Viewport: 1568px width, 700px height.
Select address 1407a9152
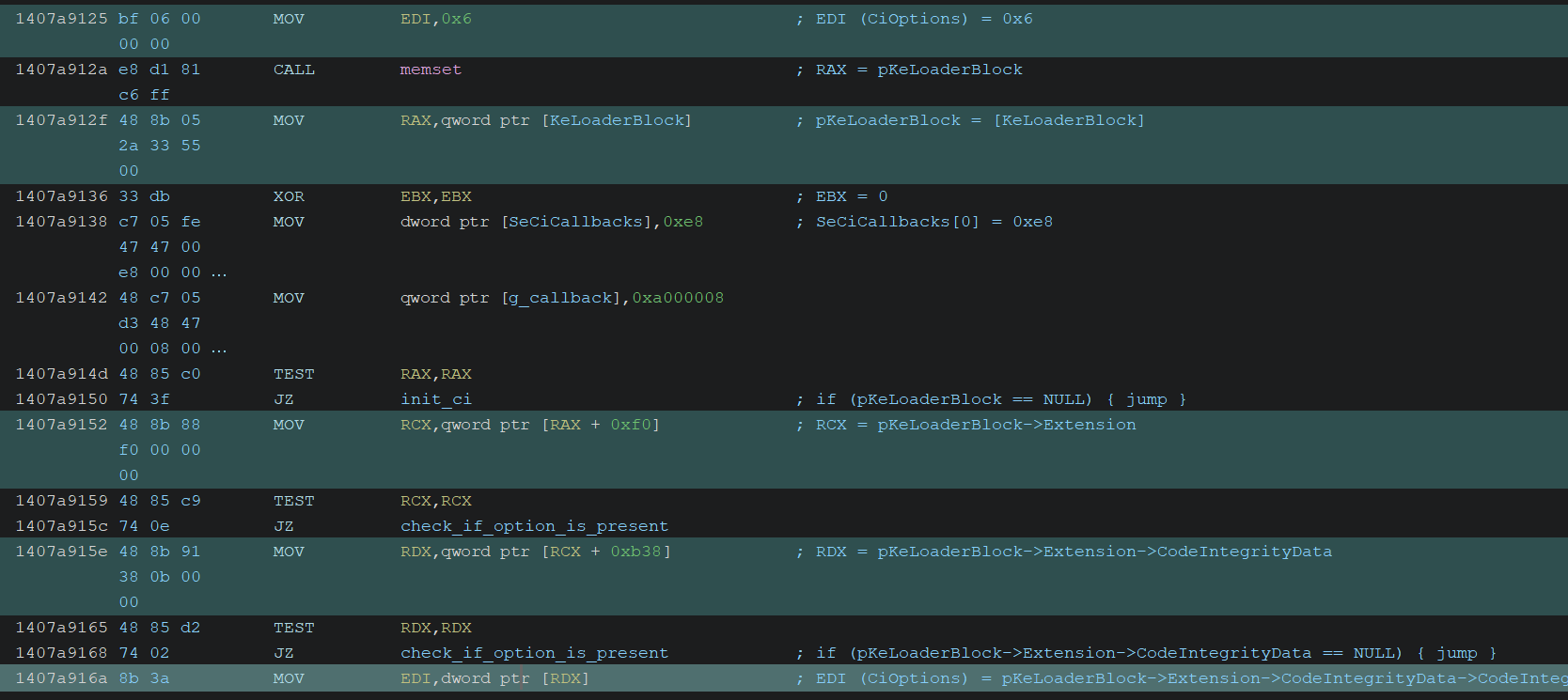point(61,425)
